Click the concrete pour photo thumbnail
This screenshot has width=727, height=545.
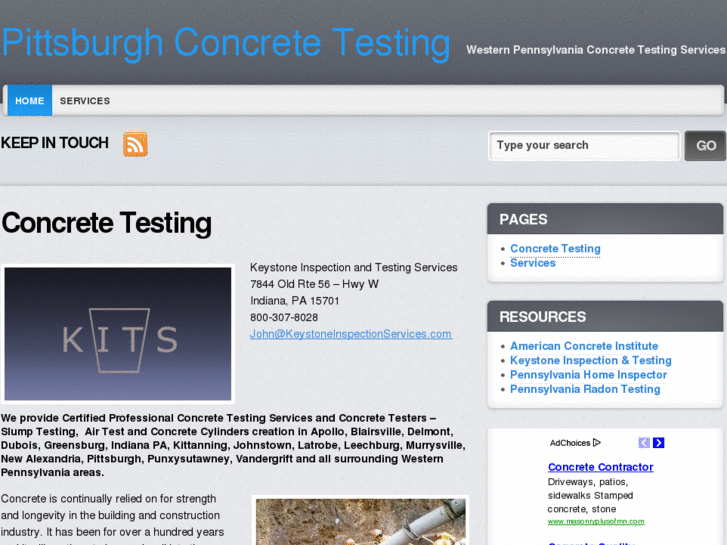(x=360, y=520)
